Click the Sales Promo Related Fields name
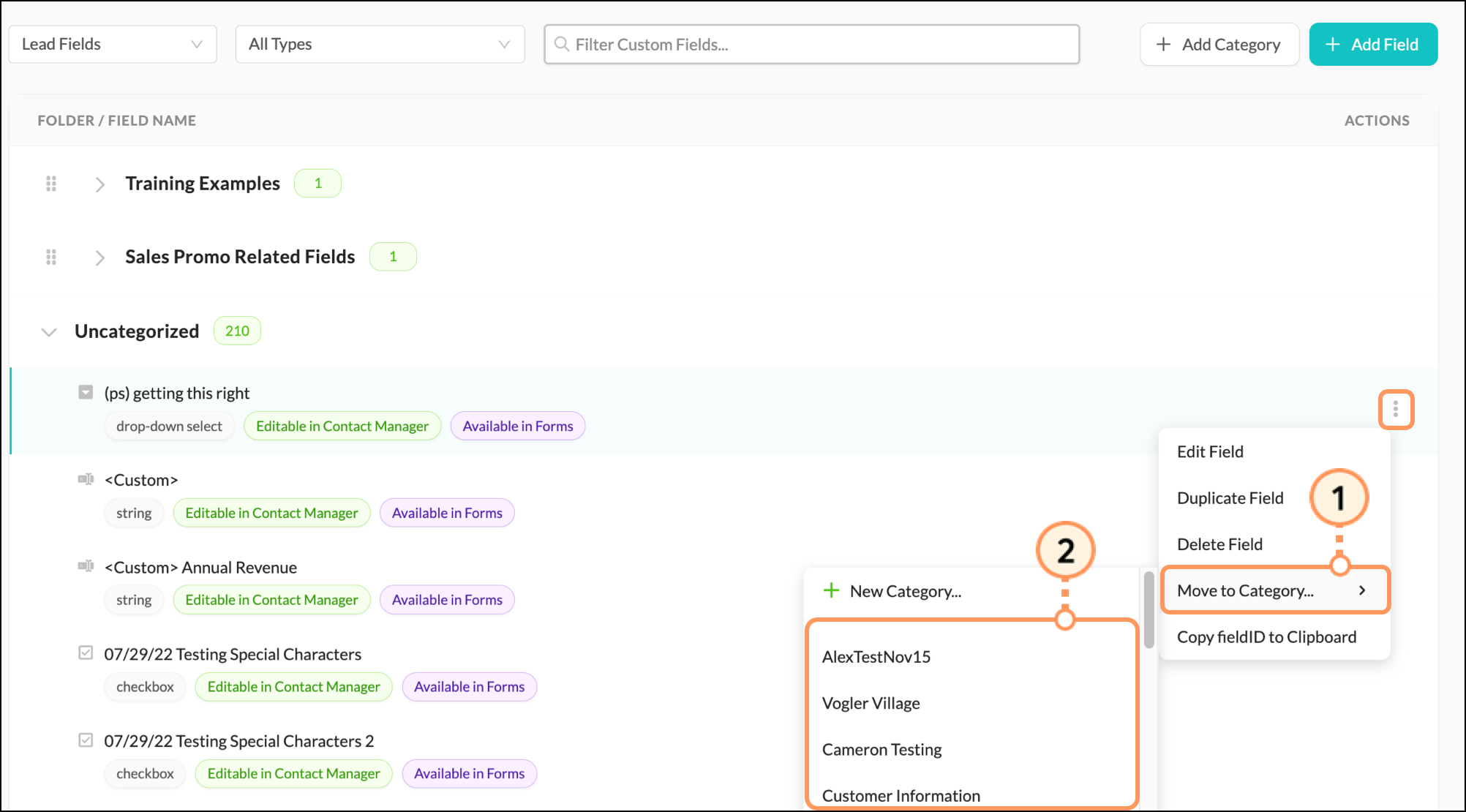Viewport: 1466px width, 812px height. pyautogui.click(x=240, y=257)
